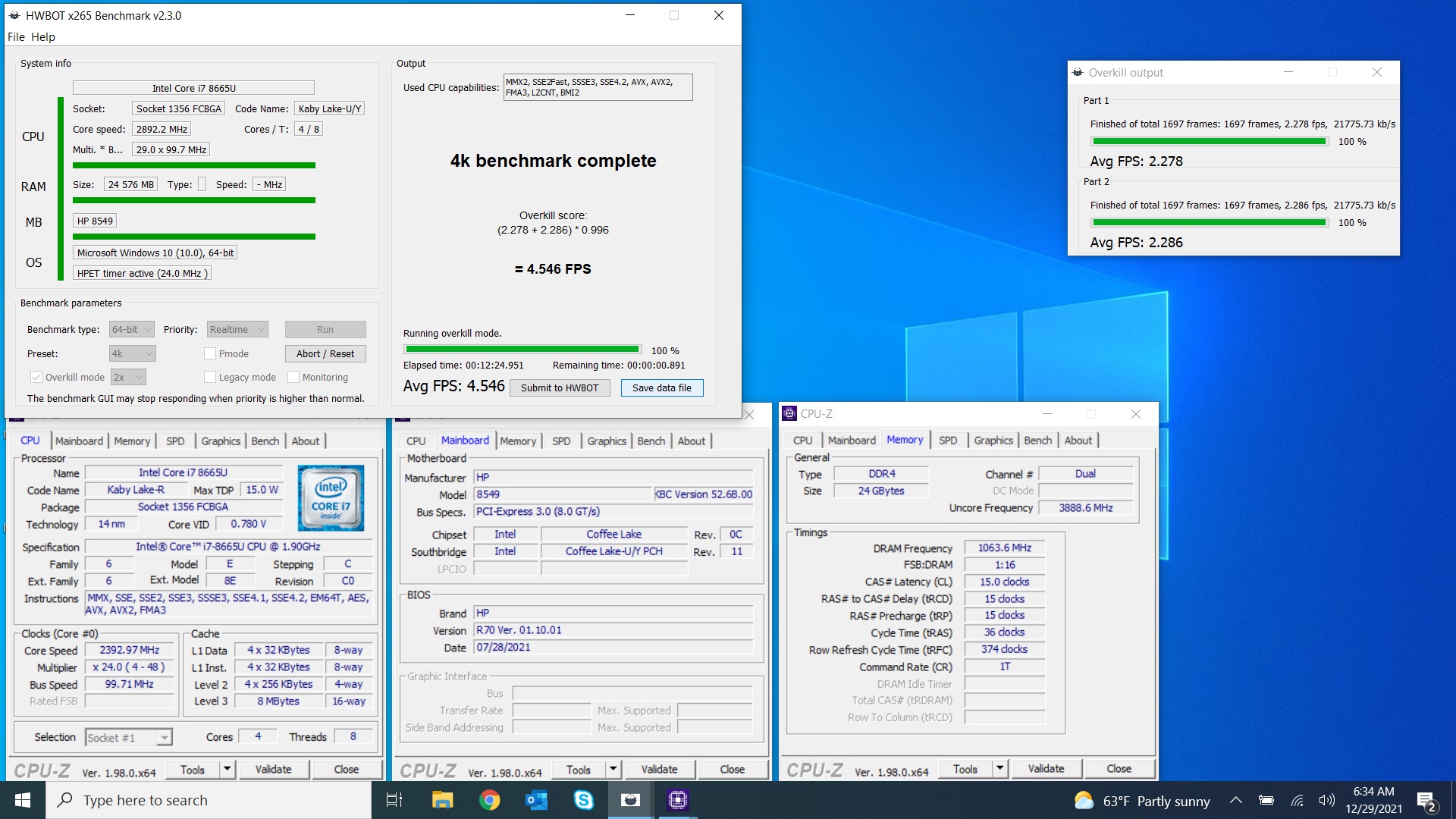The height and width of the screenshot is (819, 1456).
Task: Open the Socket #1 selection dropdown
Action: (129, 737)
